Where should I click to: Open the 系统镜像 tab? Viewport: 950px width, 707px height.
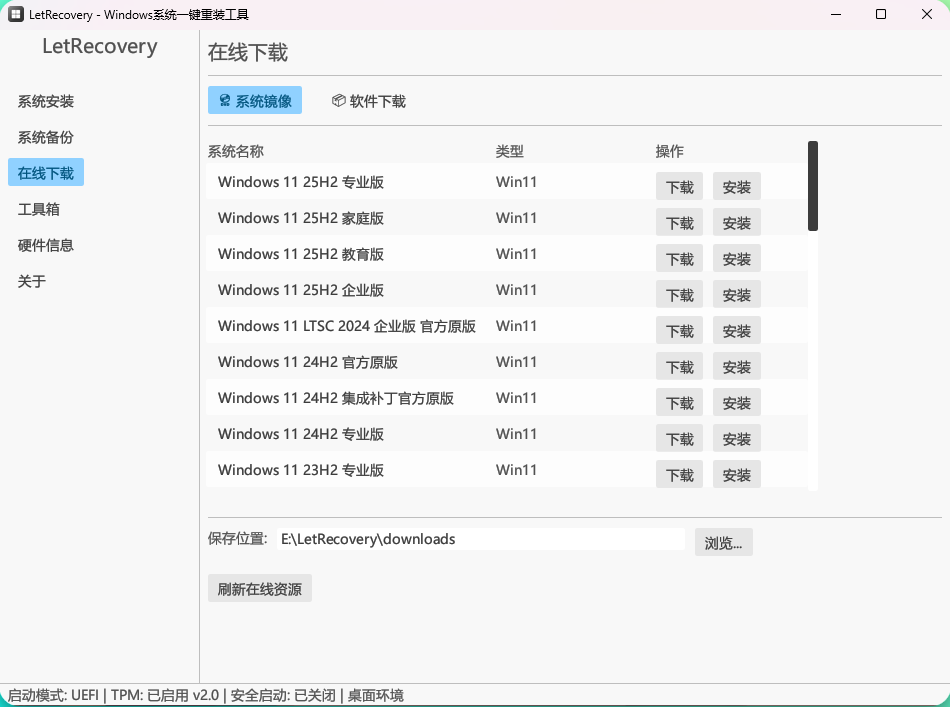click(x=254, y=101)
